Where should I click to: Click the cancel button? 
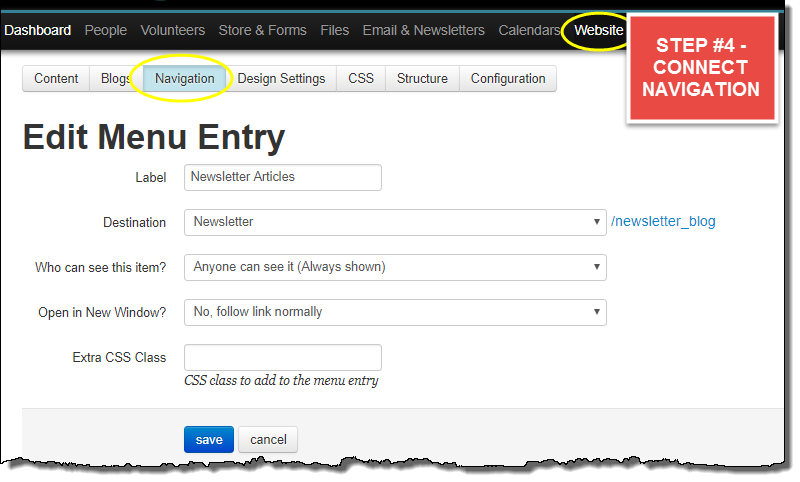[x=268, y=440]
